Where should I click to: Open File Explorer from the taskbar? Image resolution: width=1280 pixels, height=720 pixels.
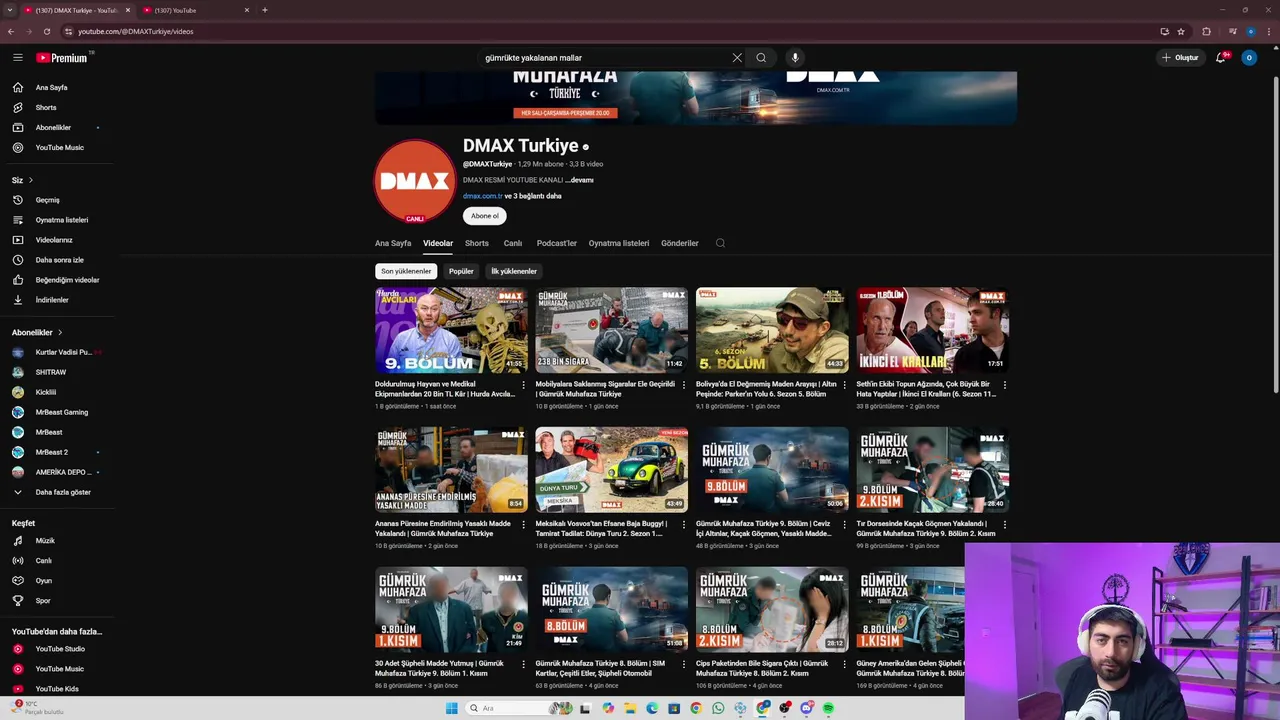coord(630,708)
